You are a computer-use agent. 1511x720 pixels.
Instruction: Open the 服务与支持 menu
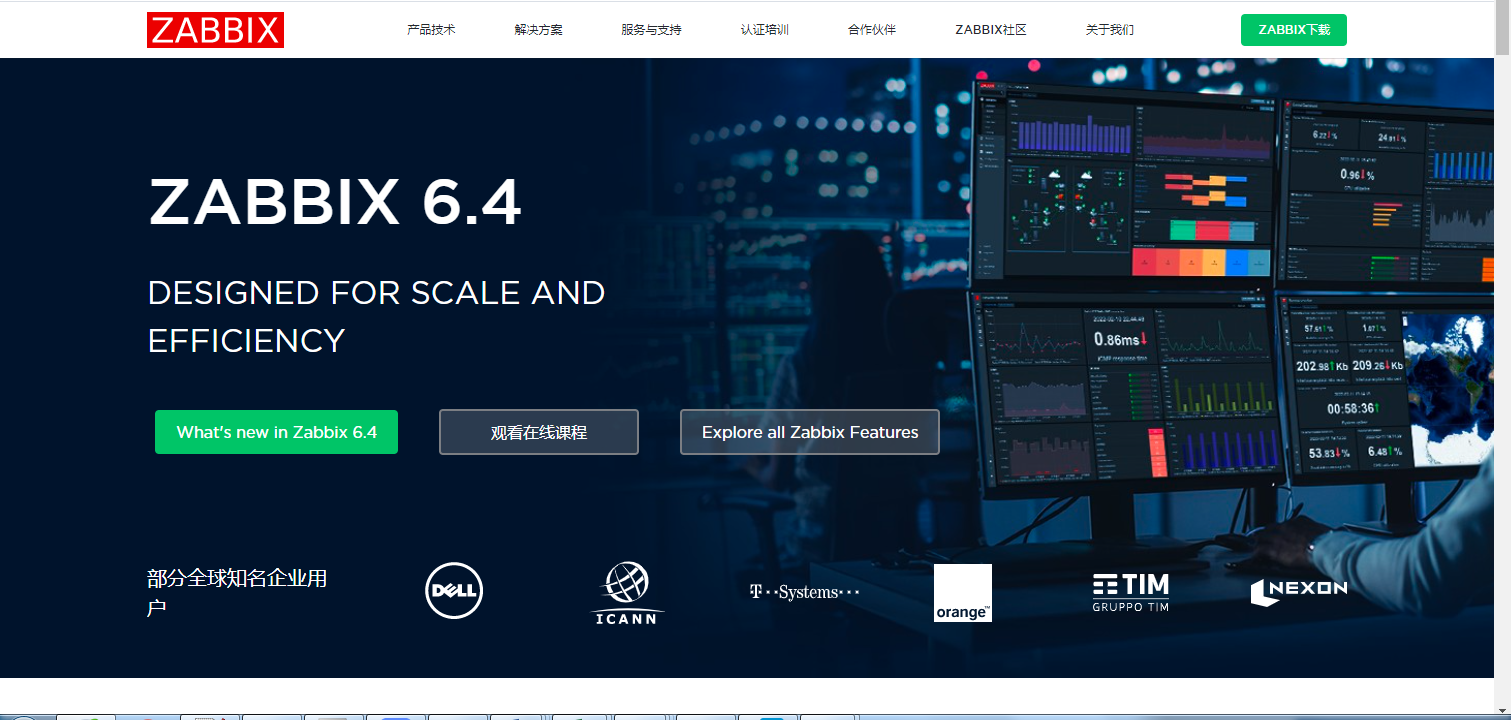click(x=651, y=30)
